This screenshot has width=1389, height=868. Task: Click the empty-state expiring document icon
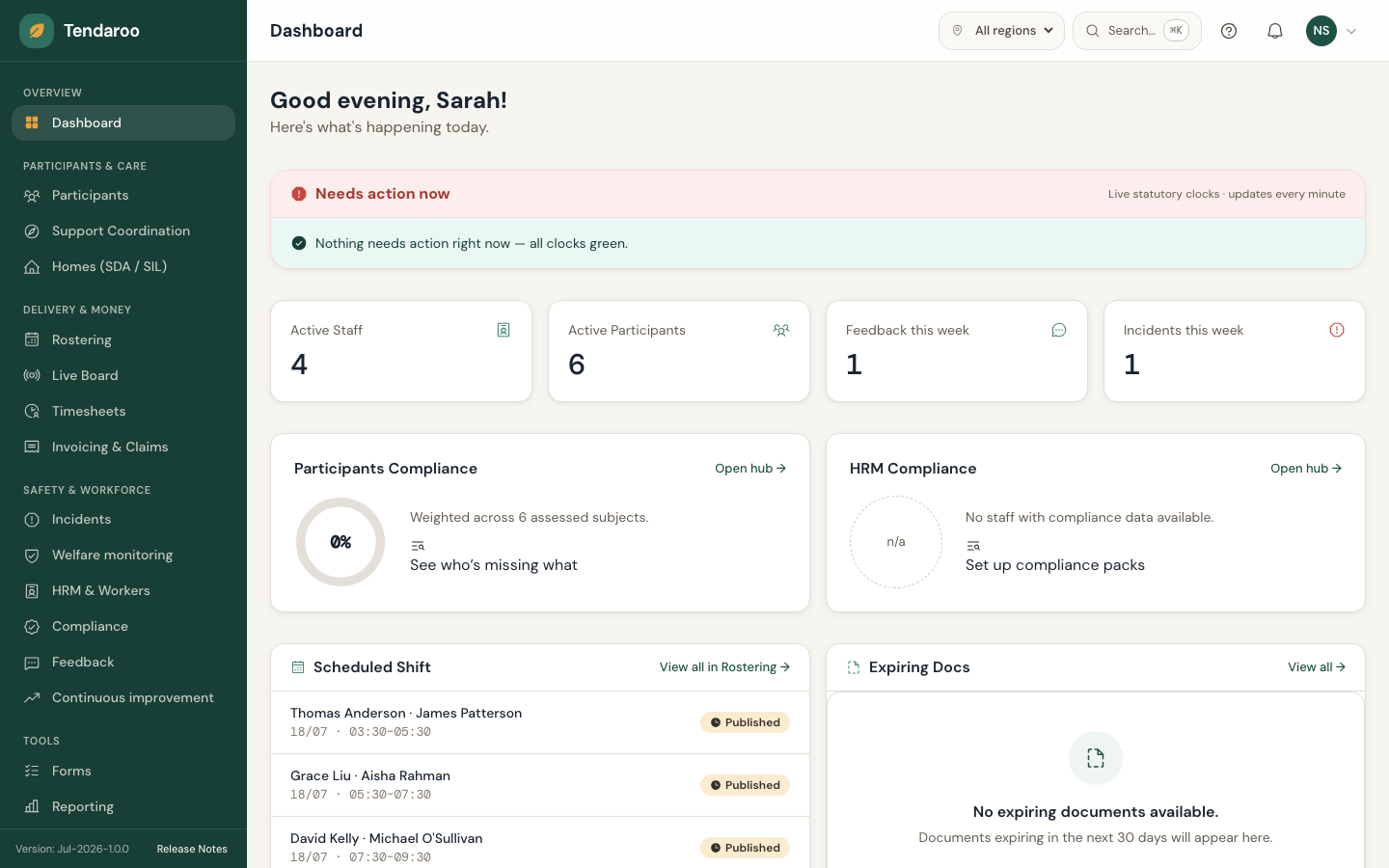[1096, 758]
